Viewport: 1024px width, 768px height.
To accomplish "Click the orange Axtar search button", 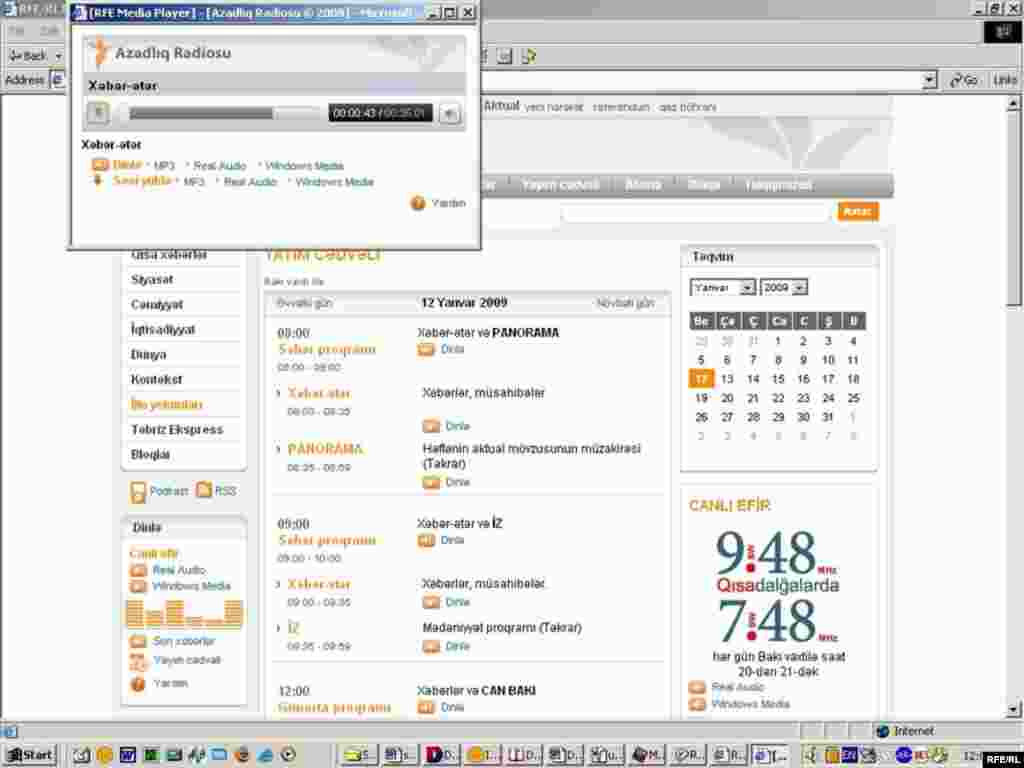I will [858, 212].
